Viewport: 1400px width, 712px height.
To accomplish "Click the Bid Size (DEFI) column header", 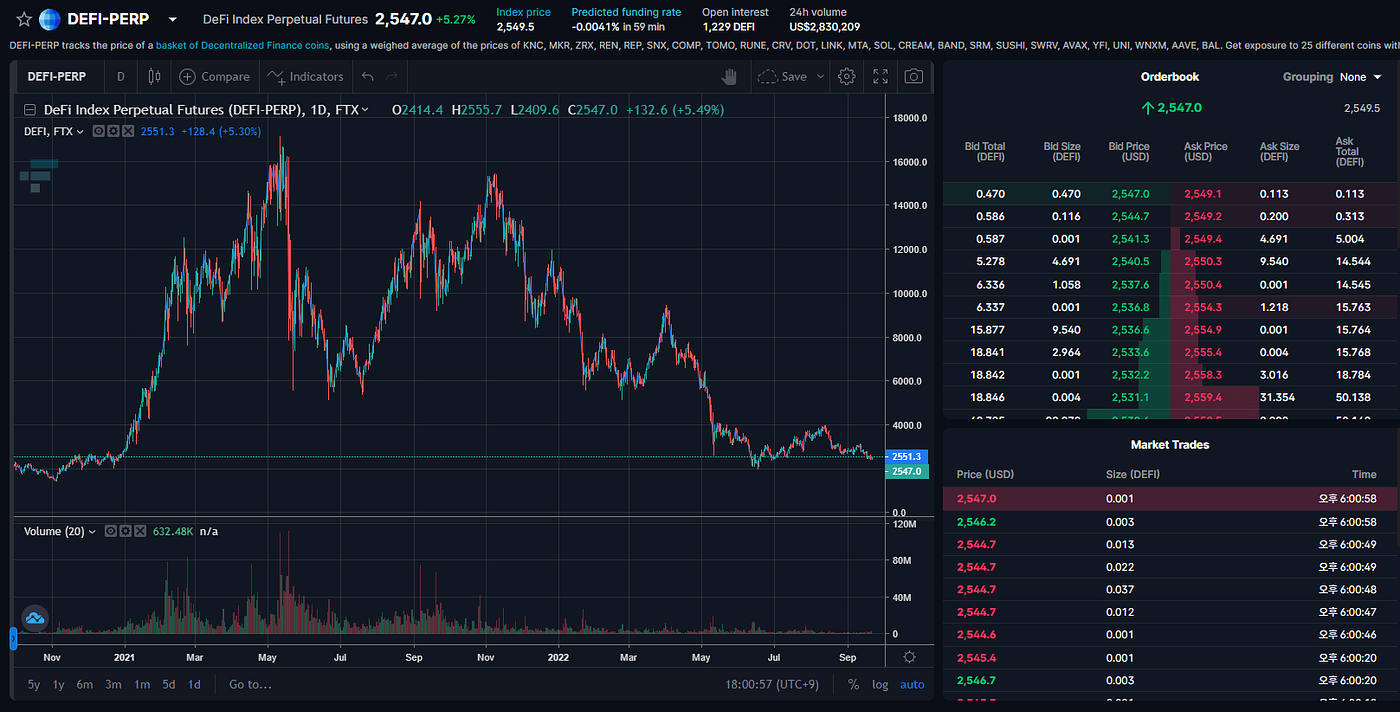I will tap(1061, 152).
